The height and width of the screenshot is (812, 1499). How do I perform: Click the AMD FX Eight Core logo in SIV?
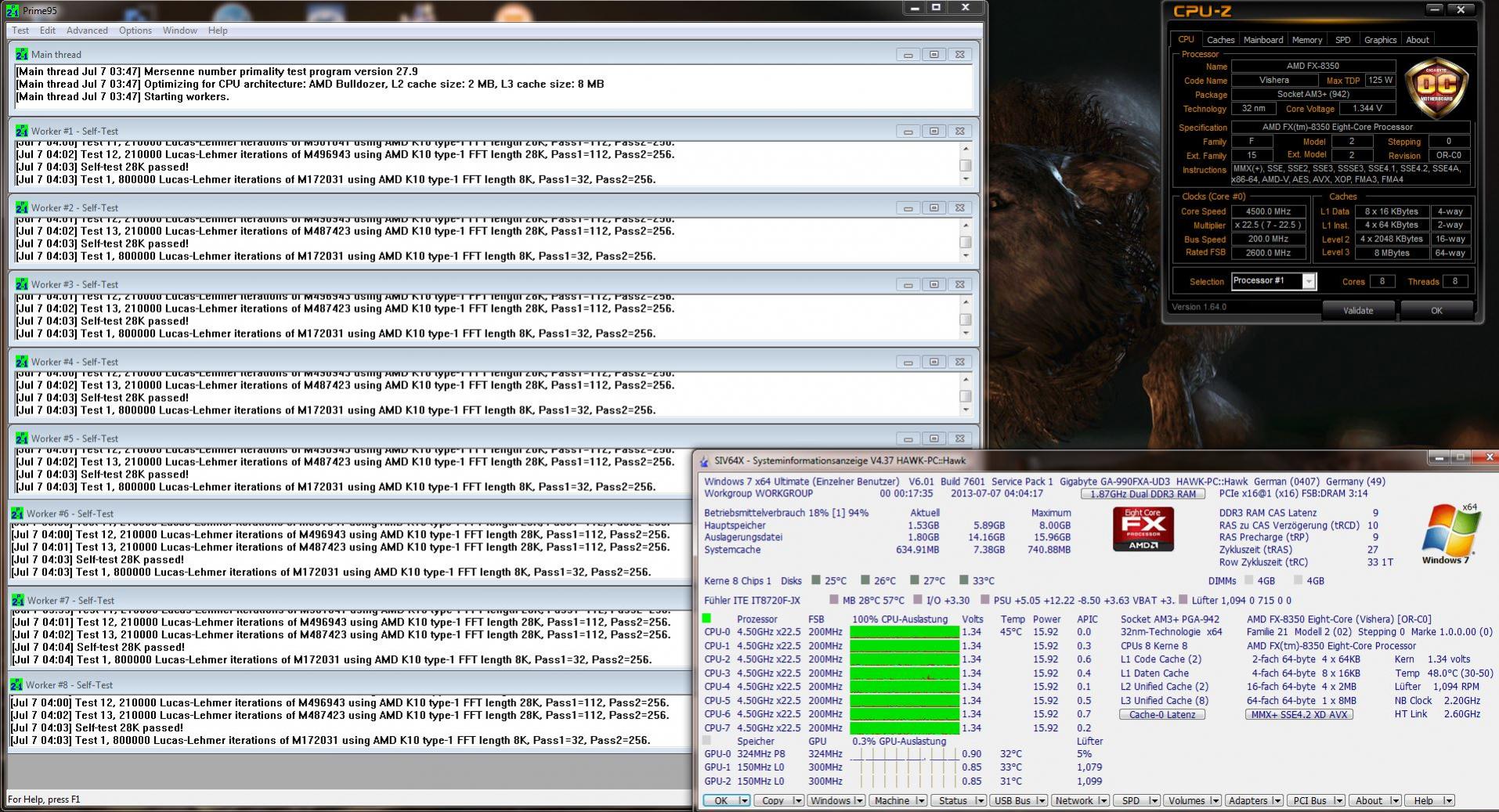point(1143,529)
